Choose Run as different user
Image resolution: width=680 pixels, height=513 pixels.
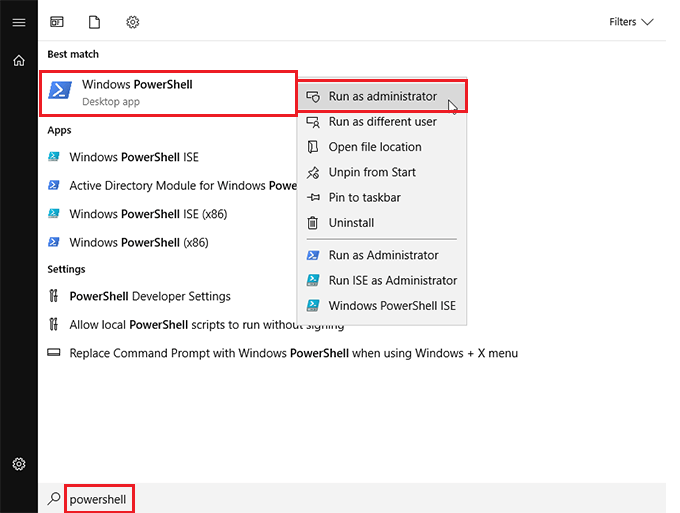pyautogui.click(x=382, y=122)
